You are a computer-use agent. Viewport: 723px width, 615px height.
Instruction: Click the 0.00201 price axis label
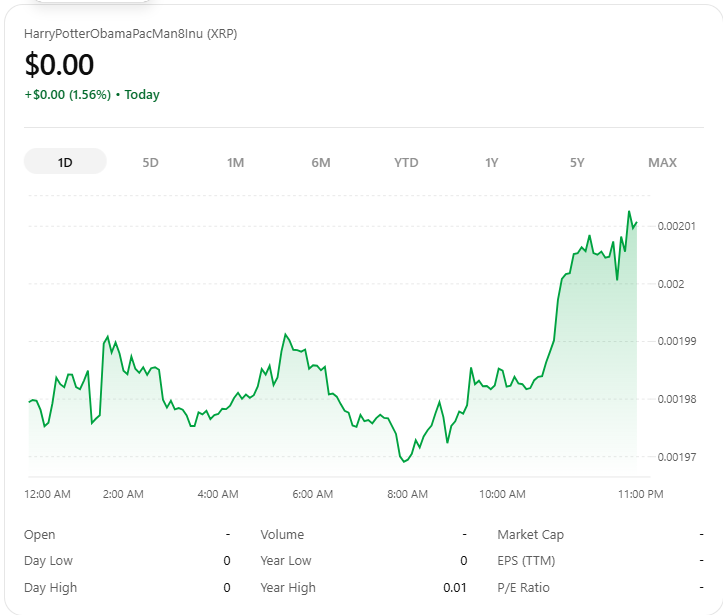[x=676, y=227]
